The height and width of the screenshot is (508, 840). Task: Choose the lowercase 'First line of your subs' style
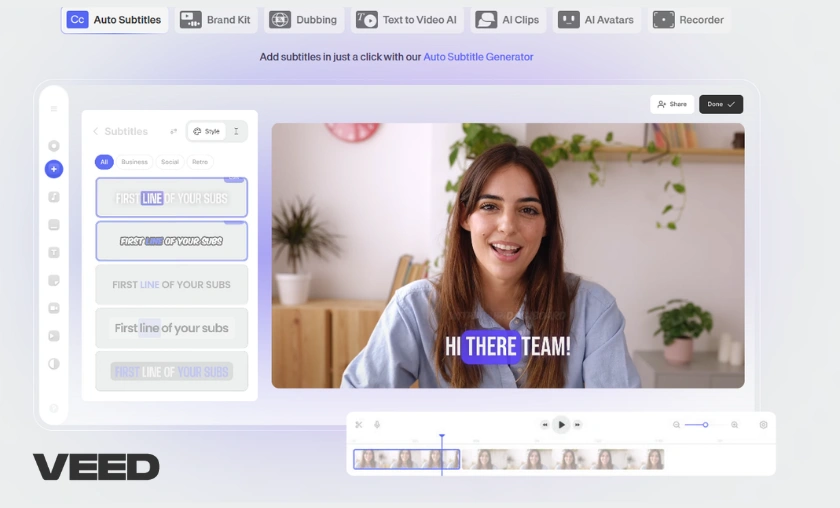pos(171,328)
